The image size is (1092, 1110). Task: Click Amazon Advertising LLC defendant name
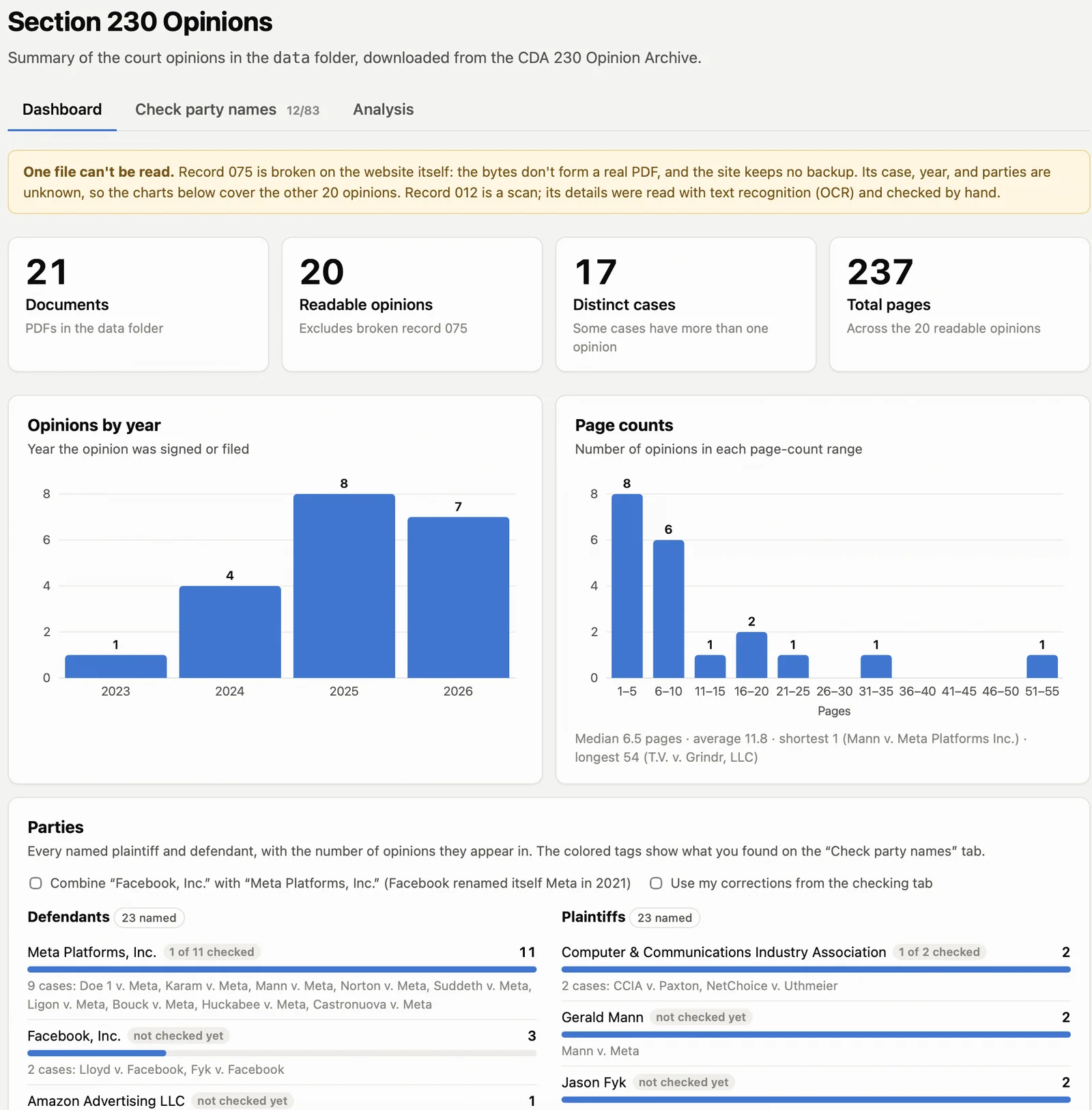[106, 1101]
